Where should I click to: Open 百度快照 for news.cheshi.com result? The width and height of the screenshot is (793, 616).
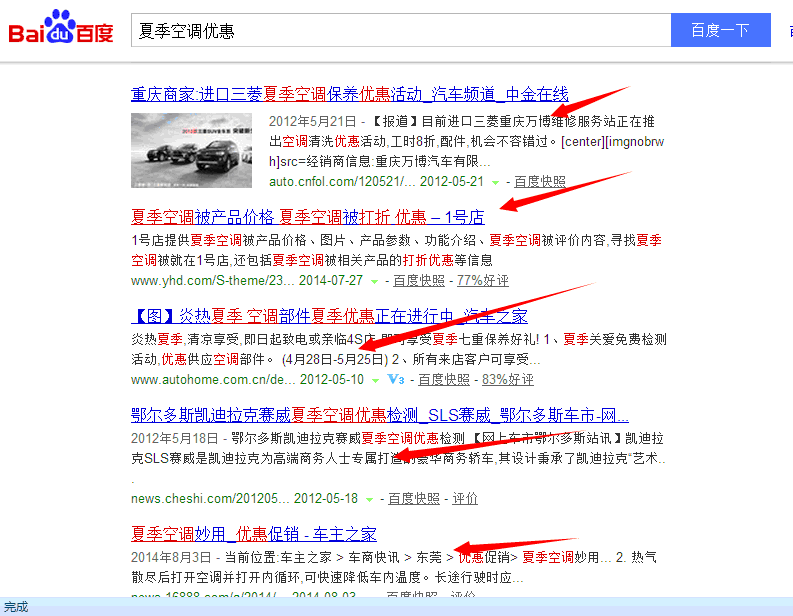(414, 499)
